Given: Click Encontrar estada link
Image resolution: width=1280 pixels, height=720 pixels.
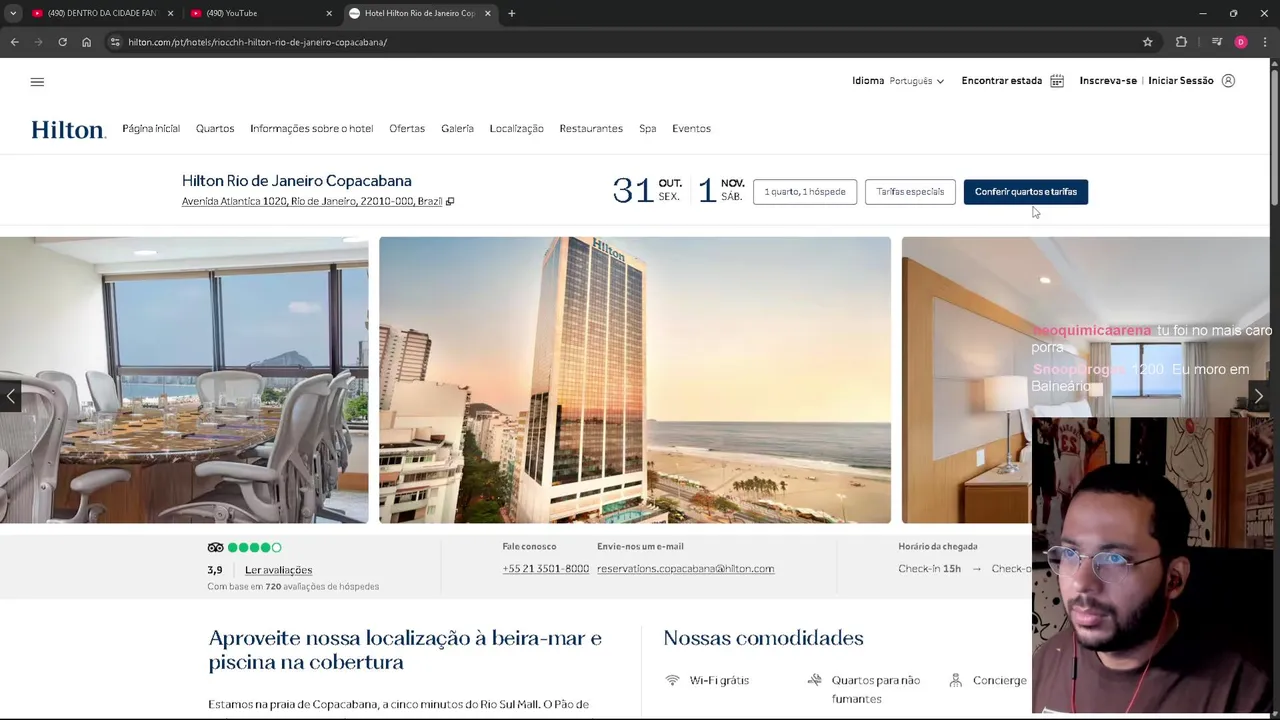Looking at the screenshot, I should (x=1001, y=81).
